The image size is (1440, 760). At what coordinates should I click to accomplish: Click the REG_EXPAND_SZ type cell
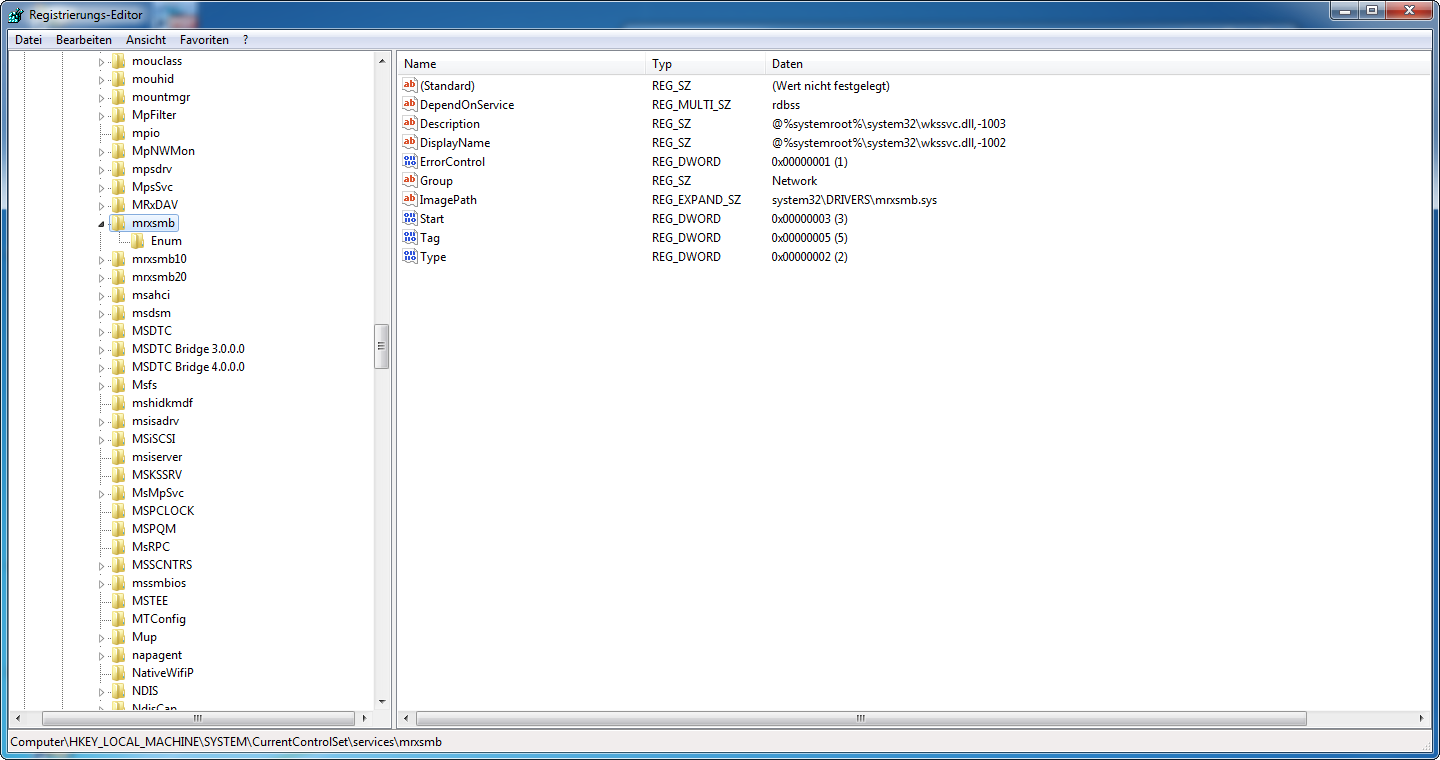click(696, 200)
